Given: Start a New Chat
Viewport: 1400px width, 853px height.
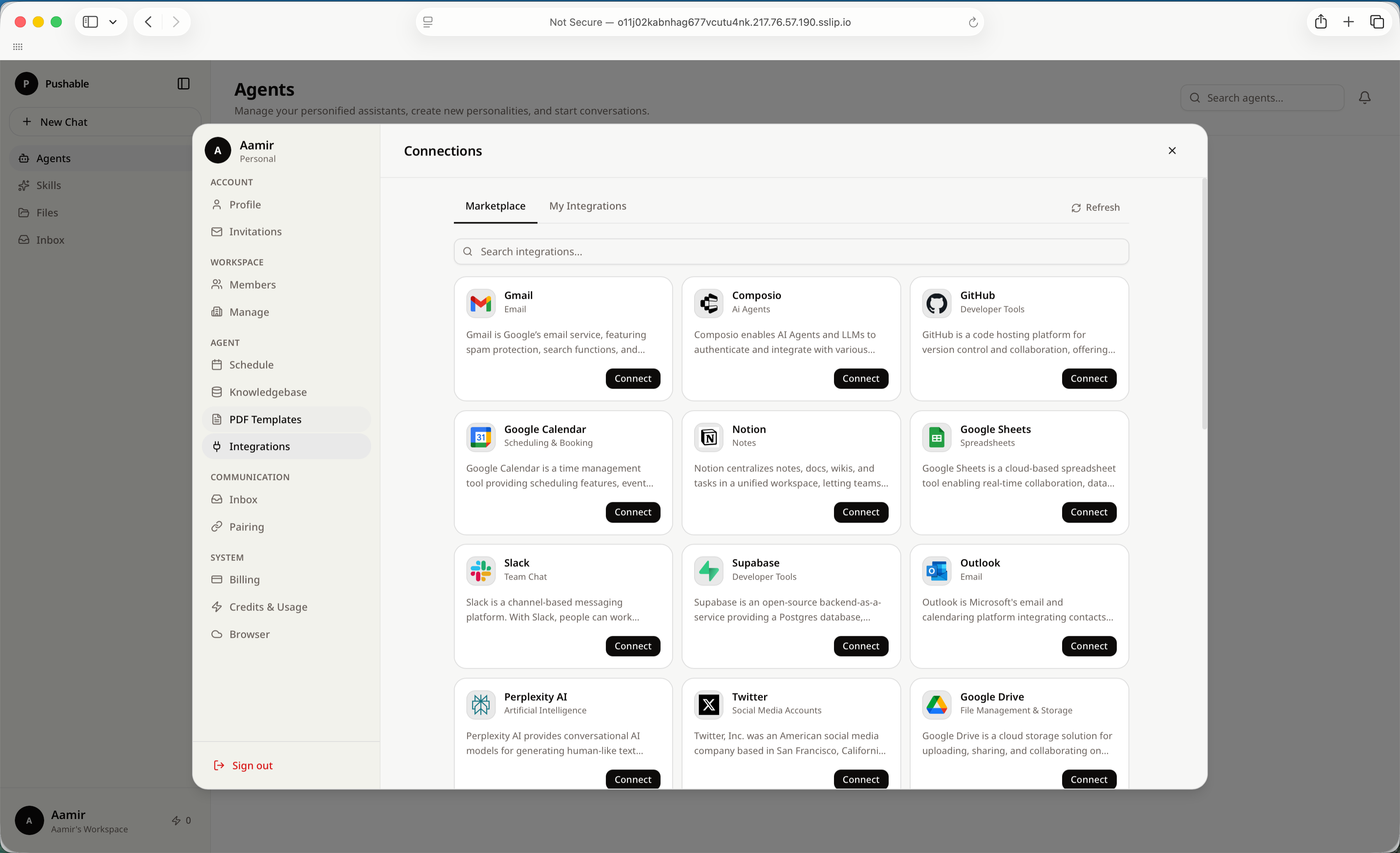Looking at the screenshot, I should (x=105, y=121).
